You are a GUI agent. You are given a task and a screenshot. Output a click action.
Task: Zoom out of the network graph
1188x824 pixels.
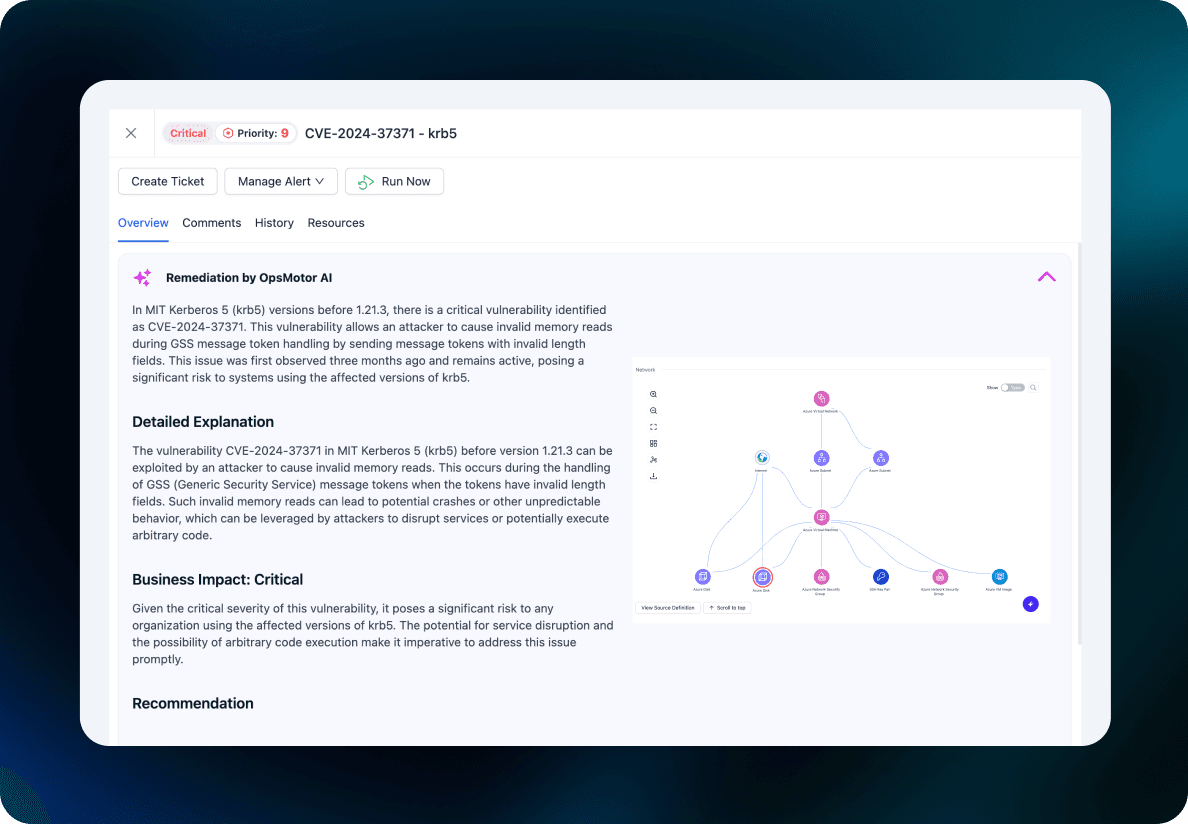653,410
